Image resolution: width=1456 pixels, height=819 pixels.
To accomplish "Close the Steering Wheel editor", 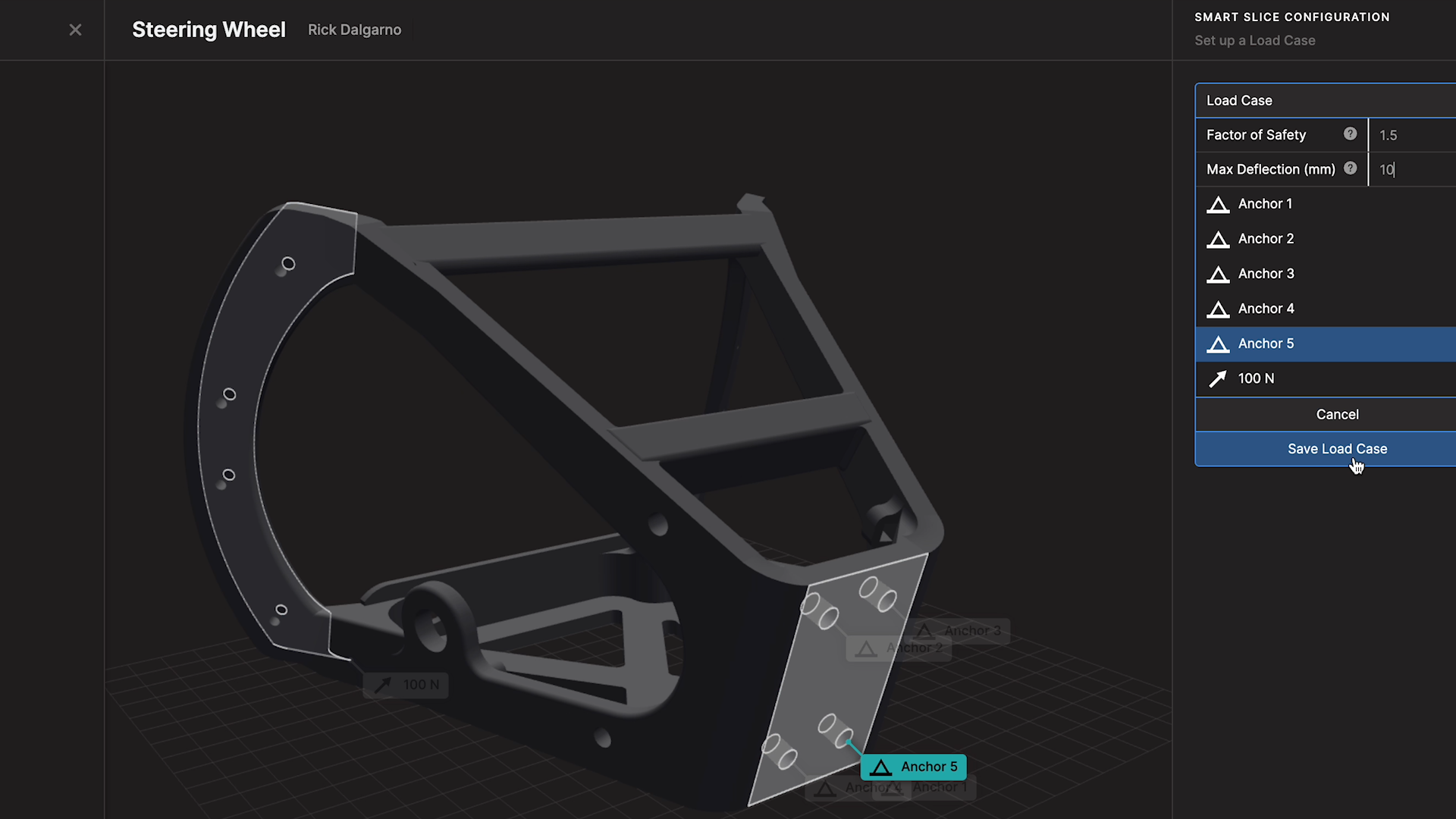I will pos(75,30).
